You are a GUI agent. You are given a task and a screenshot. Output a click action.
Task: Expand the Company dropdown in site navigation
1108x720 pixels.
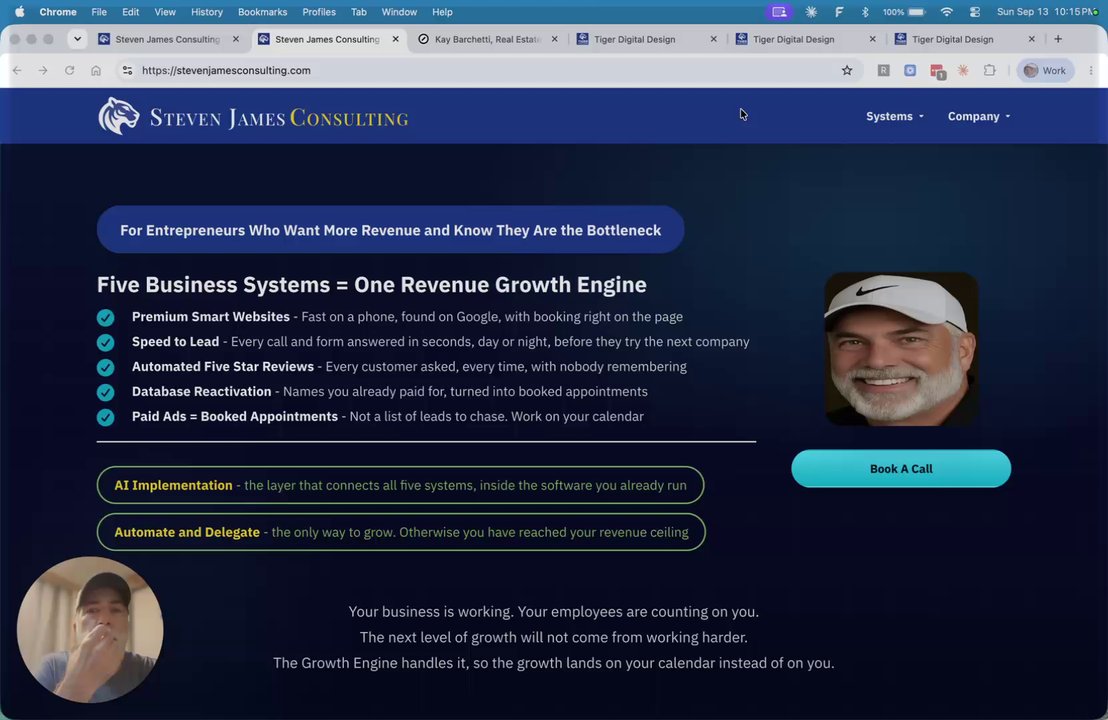[979, 117]
